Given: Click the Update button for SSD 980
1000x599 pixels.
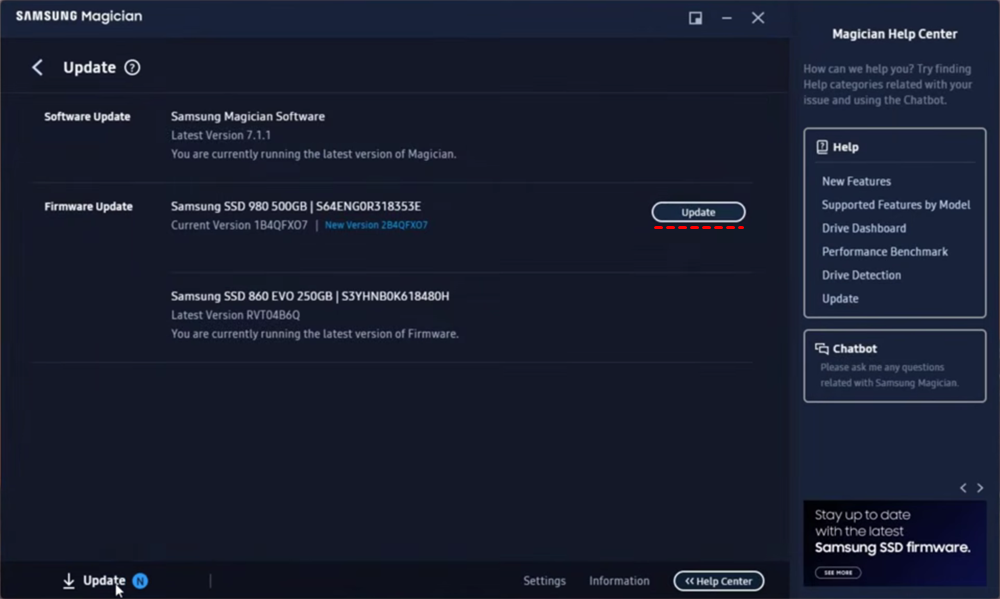Looking at the screenshot, I should 698,212.
